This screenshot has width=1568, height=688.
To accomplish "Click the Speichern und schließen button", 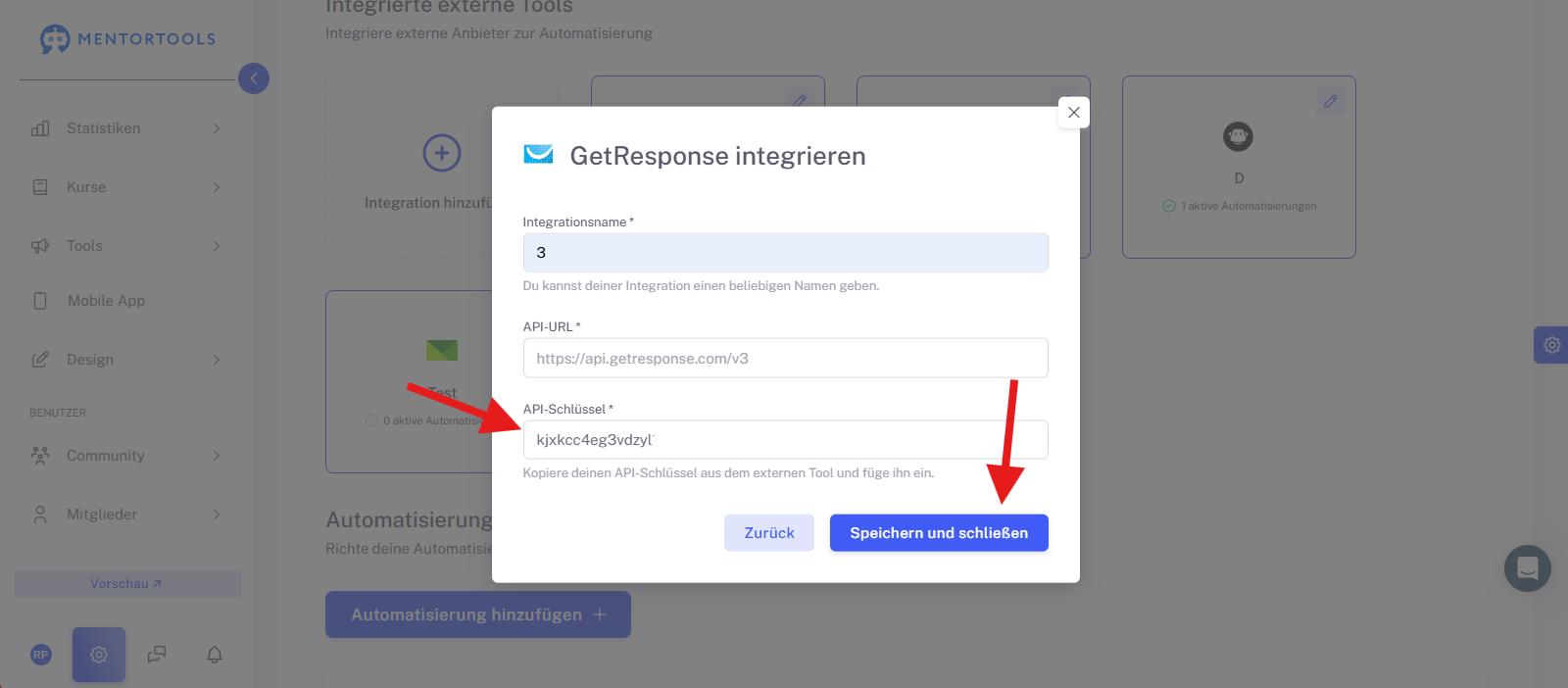I will (939, 533).
